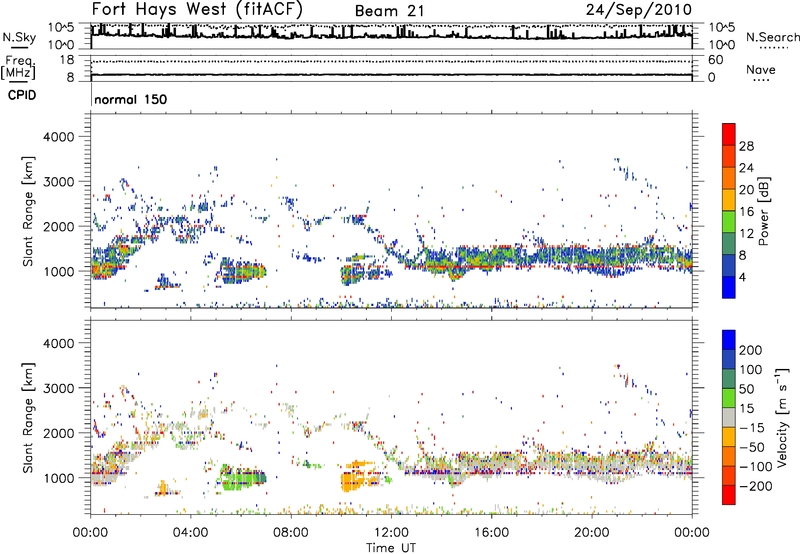This screenshot has width=800, height=554.
Task: Click the '20' power color bar label
Action: pos(746,190)
